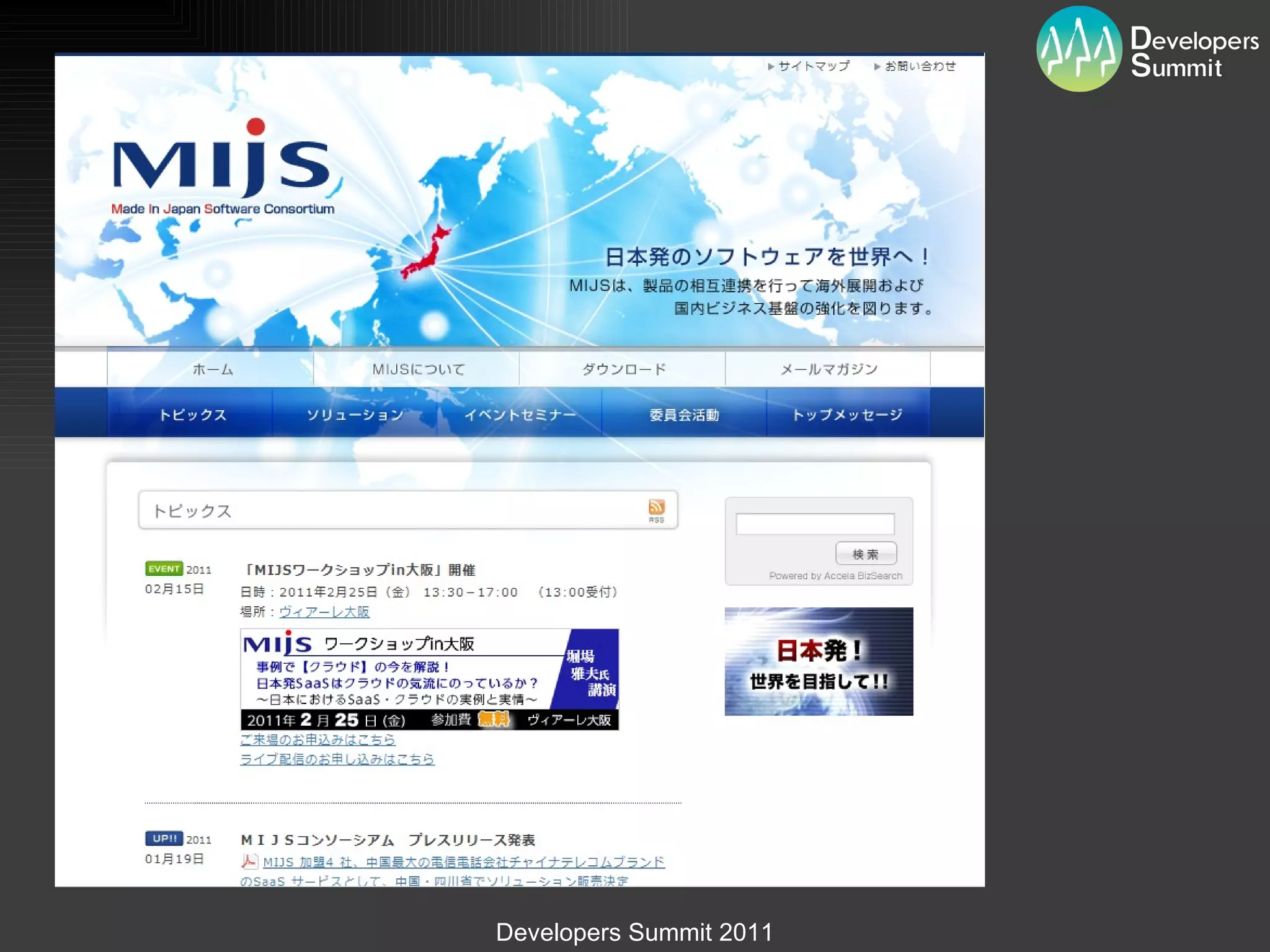1270x952 pixels.
Task: Select ソリューション in the blue menu
Action: click(x=355, y=415)
